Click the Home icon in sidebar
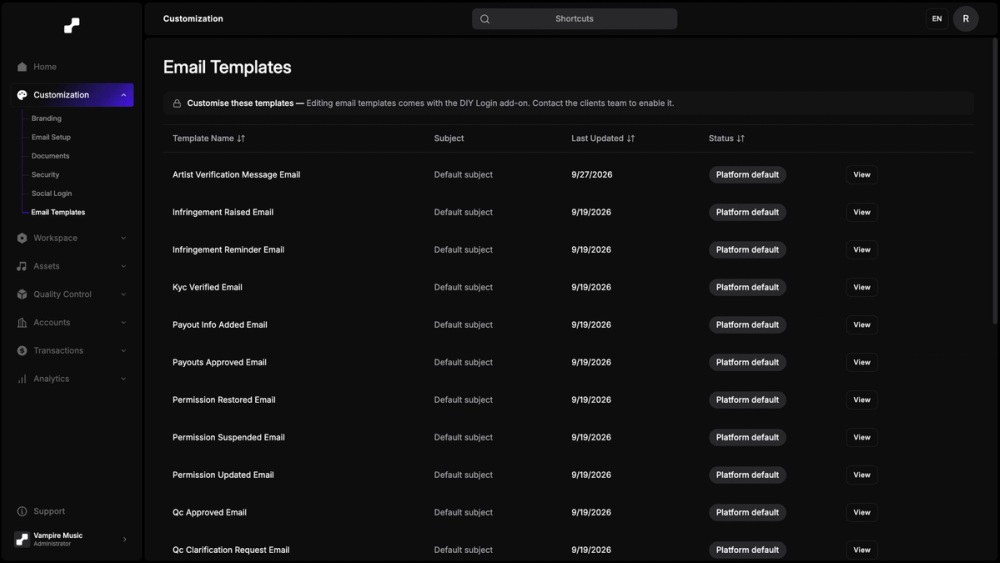Image resolution: width=1000 pixels, height=563 pixels. point(22,67)
